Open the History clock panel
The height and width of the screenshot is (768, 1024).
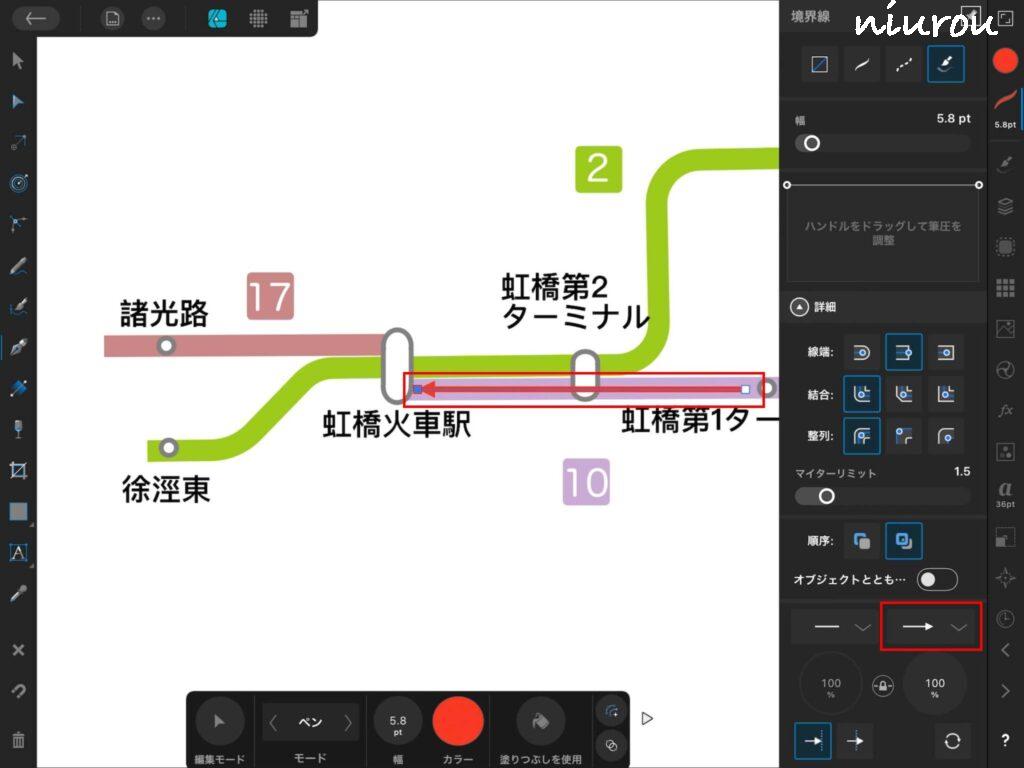1005,619
